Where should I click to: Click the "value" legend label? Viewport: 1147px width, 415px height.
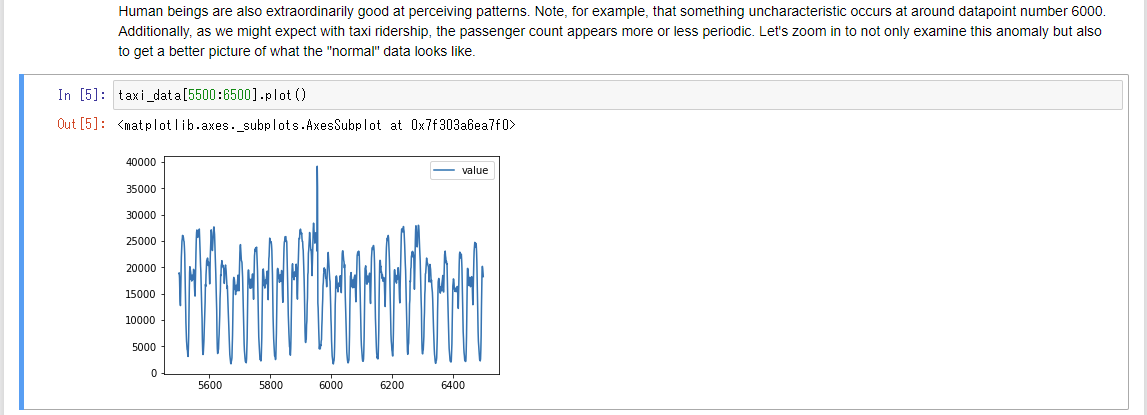coord(475,171)
